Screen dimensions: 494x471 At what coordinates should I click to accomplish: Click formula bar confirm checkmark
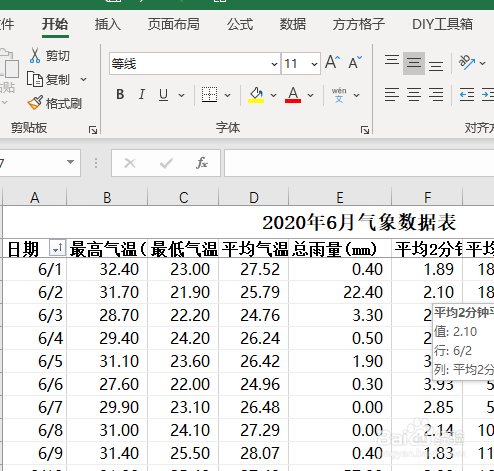166,163
